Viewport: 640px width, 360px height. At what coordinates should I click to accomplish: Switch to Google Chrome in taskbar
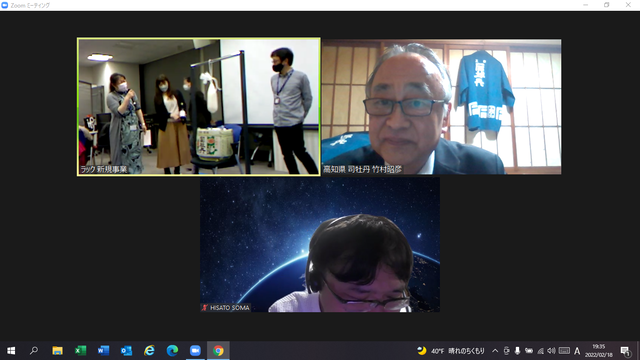tap(218, 351)
